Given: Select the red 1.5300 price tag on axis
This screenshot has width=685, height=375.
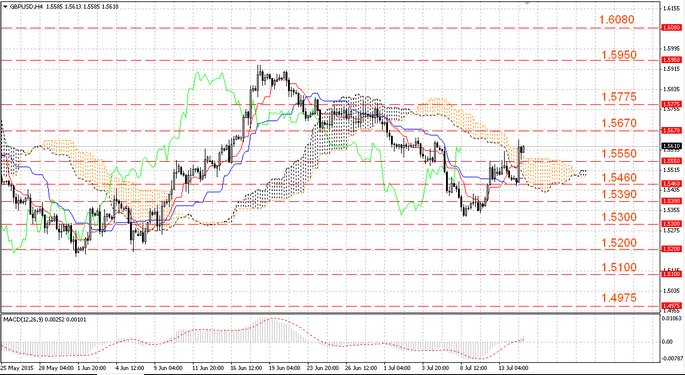Looking at the screenshot, I should coord(671,224).
